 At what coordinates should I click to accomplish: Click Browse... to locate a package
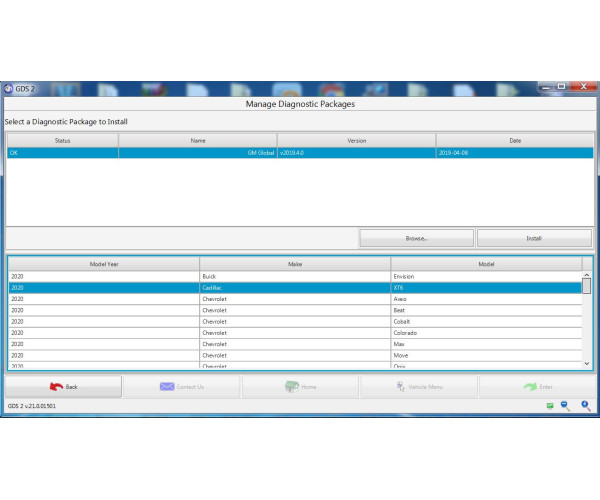[416, 238]
